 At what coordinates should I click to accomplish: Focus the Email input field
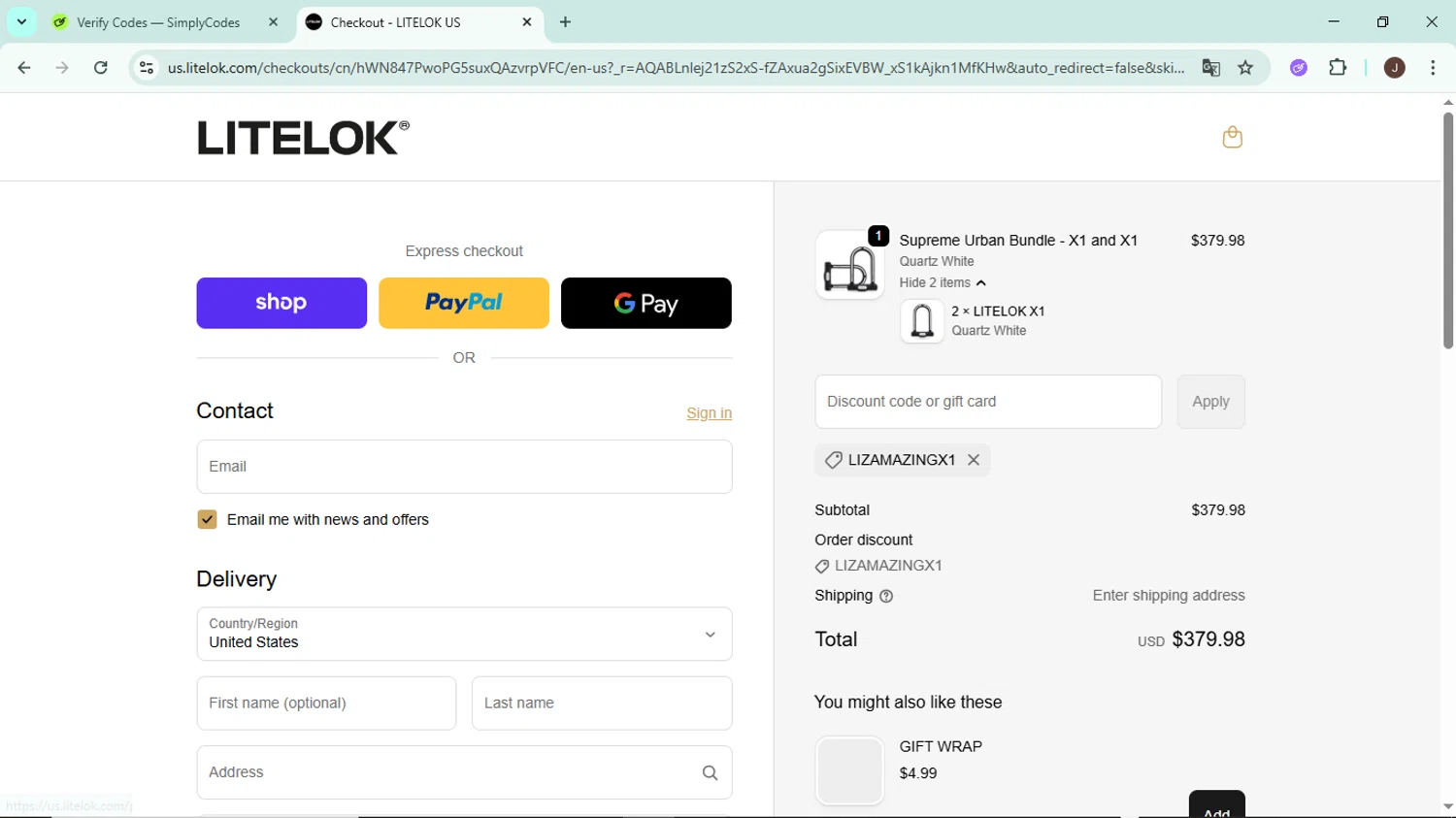(464, 467)
